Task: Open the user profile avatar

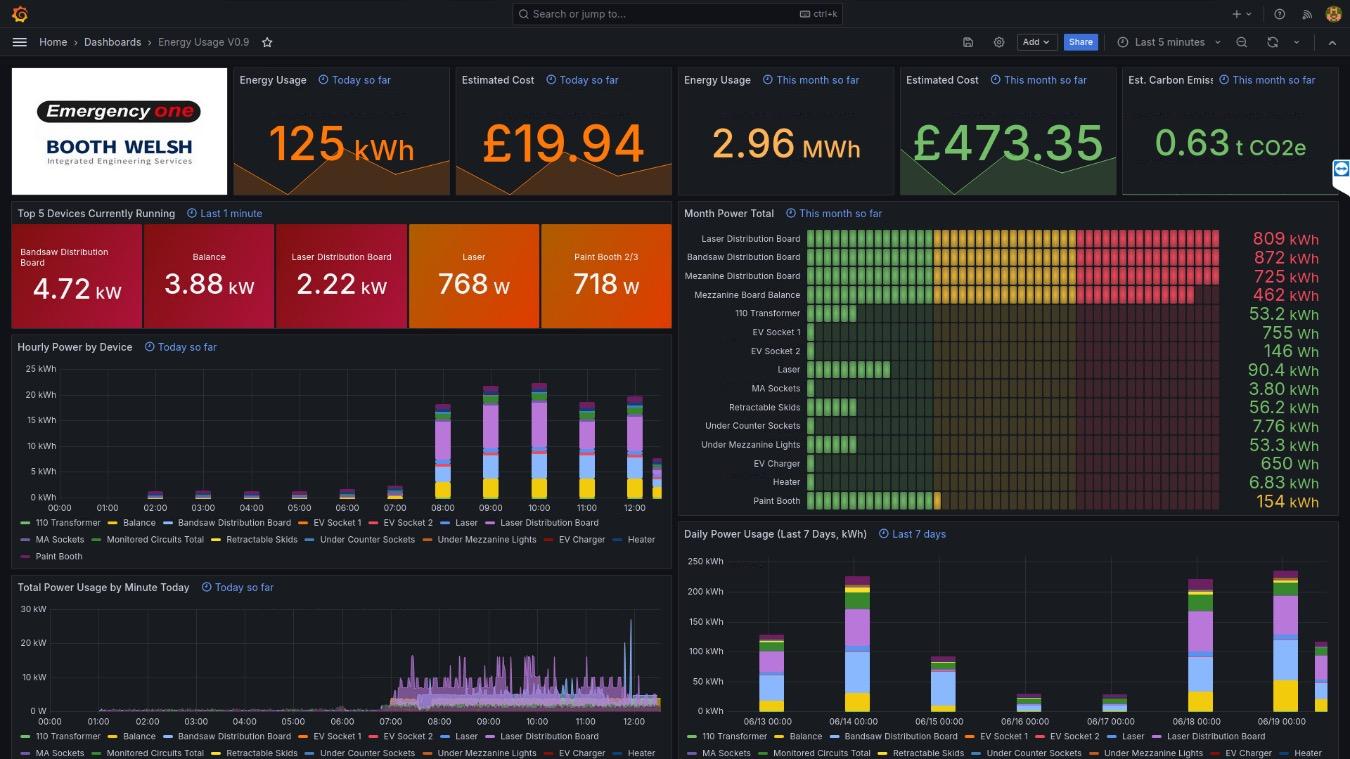Action: tap(1333, 14)
